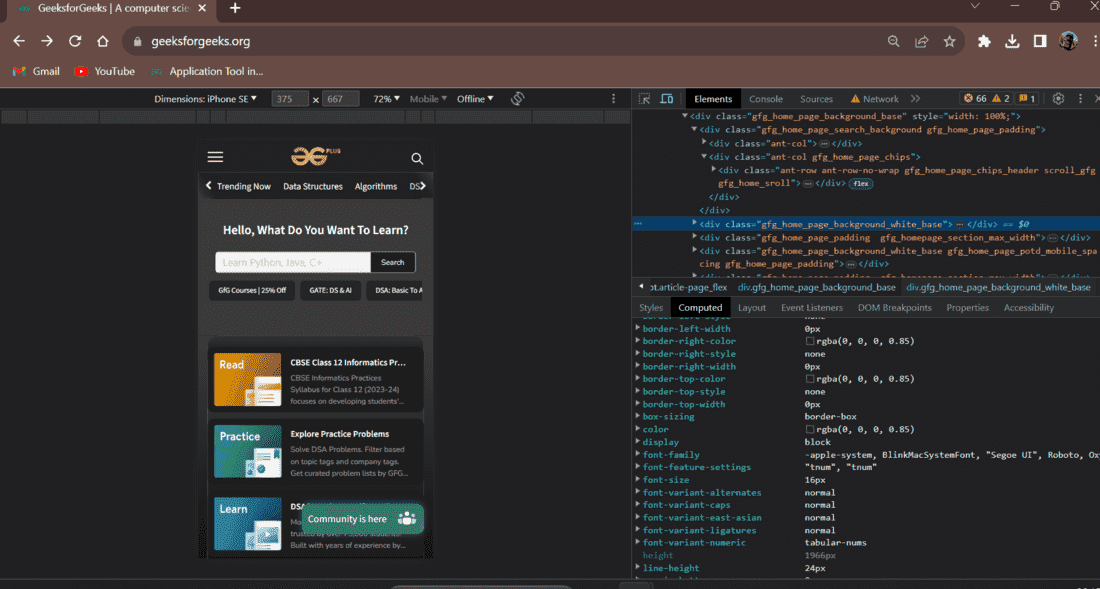Switch to the Console tab
The height and width of the screenshot is (589, 1100).
(x=766, y=99)
